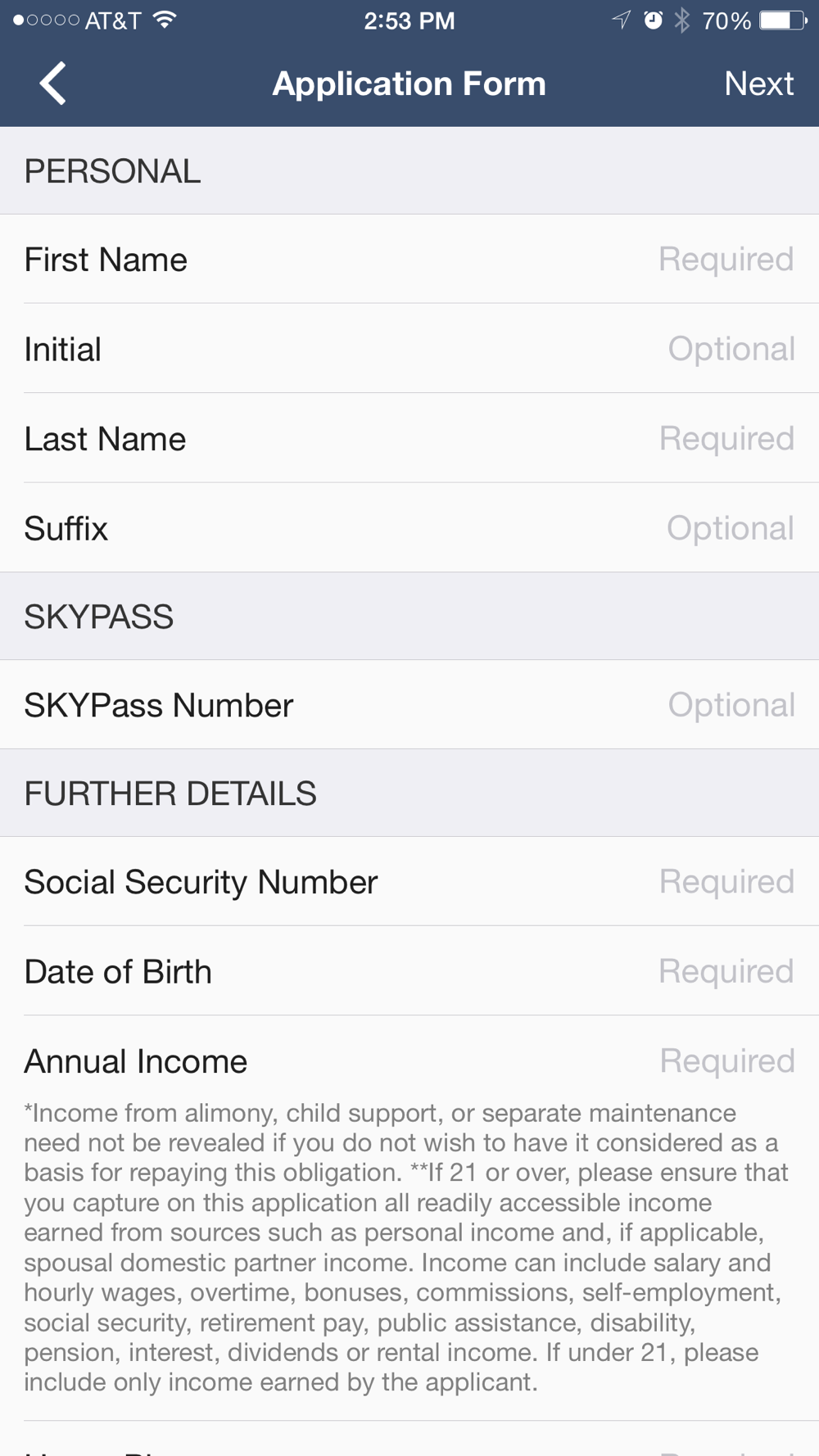Image resolution: width=819 pixels, height=1456 pixels.
Task: Select the Annual Income field
Action: 409,1060
